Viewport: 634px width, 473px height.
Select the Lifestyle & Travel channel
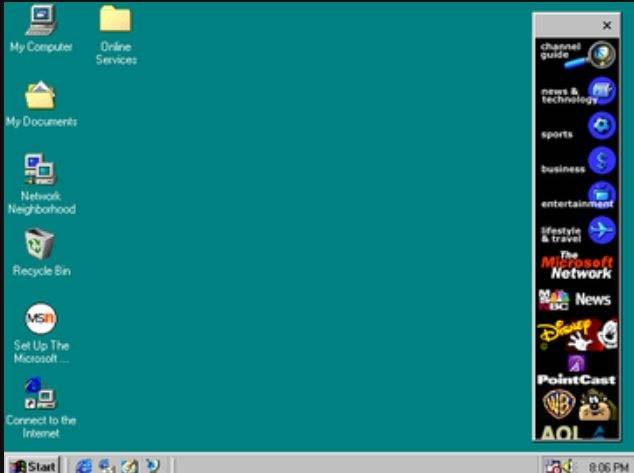[576, 232]
